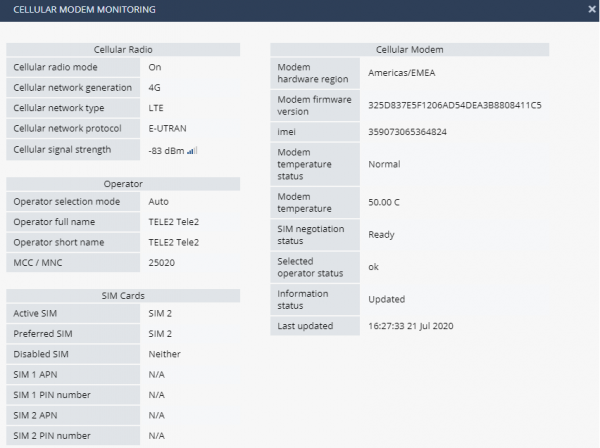Image resolution: width=600 pixels, height=448 pixels.
Task: Click the Cellular Modem section header
Action: point(409,49)
